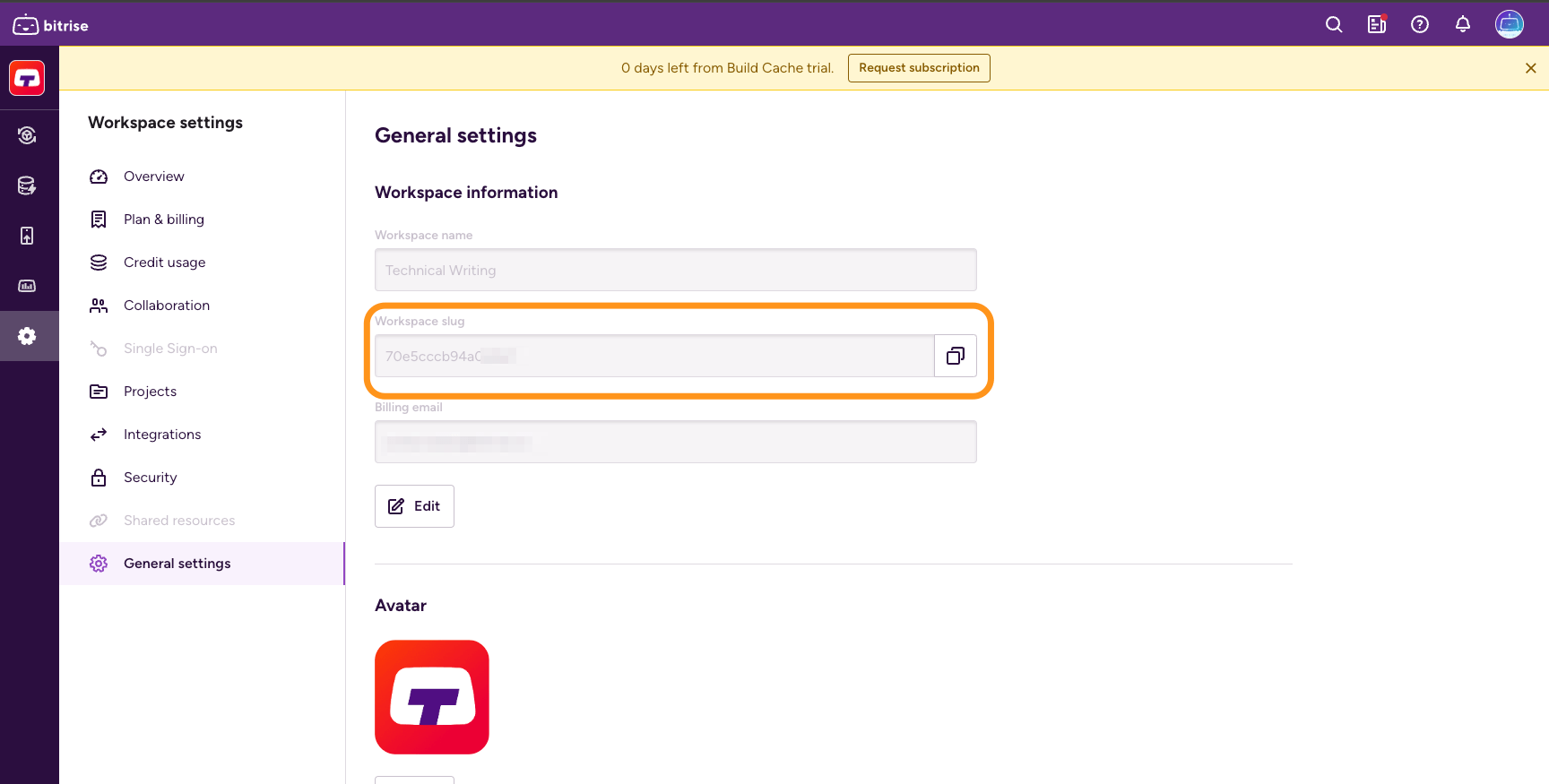Click the Workspace name input field
This screenshot has width=1549, height=784.
click(x=675, y=270)
